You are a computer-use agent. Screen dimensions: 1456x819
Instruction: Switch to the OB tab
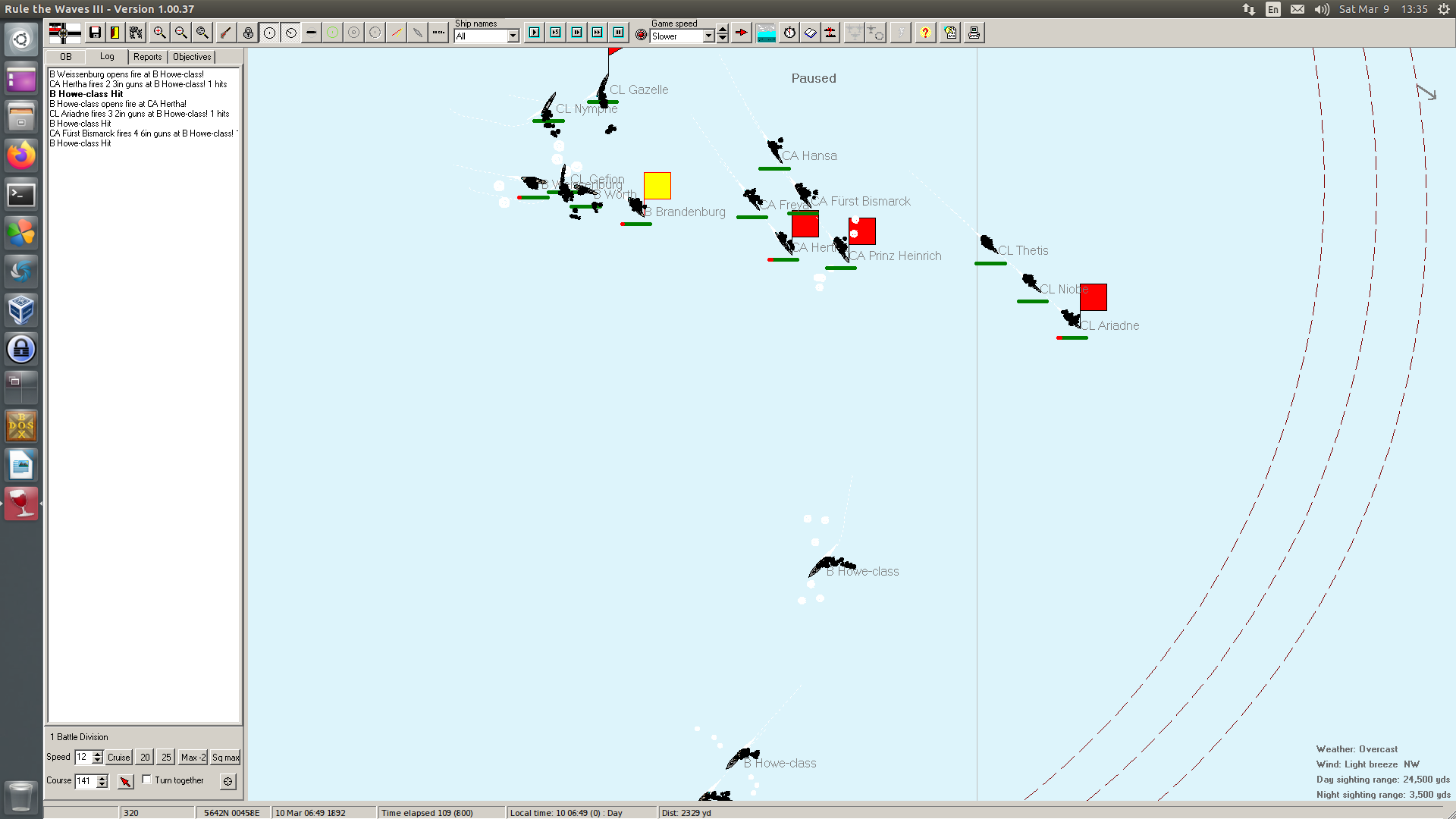coord(65,57)
